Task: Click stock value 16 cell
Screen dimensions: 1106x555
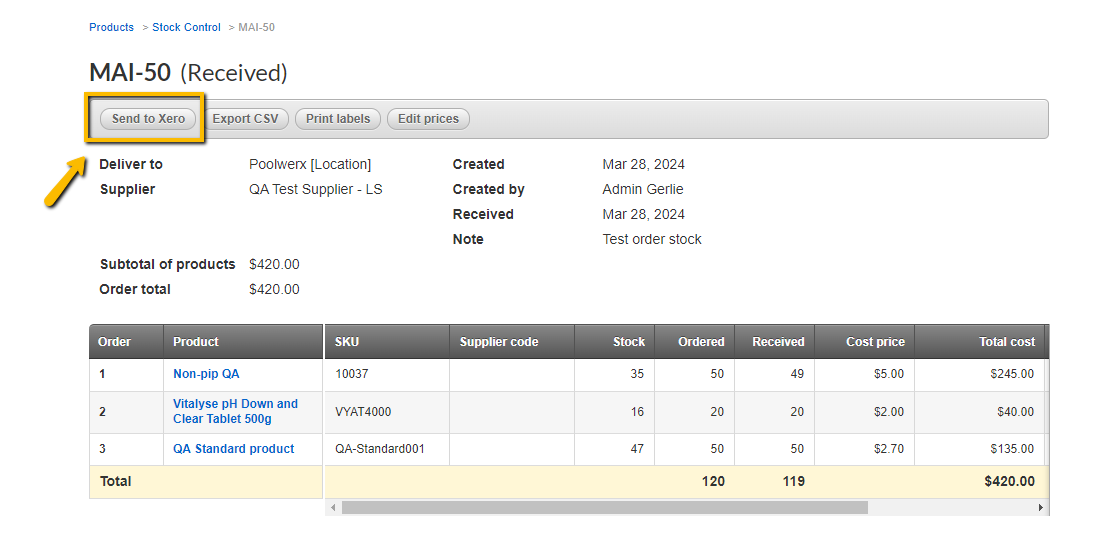Action: pos(614,412)
